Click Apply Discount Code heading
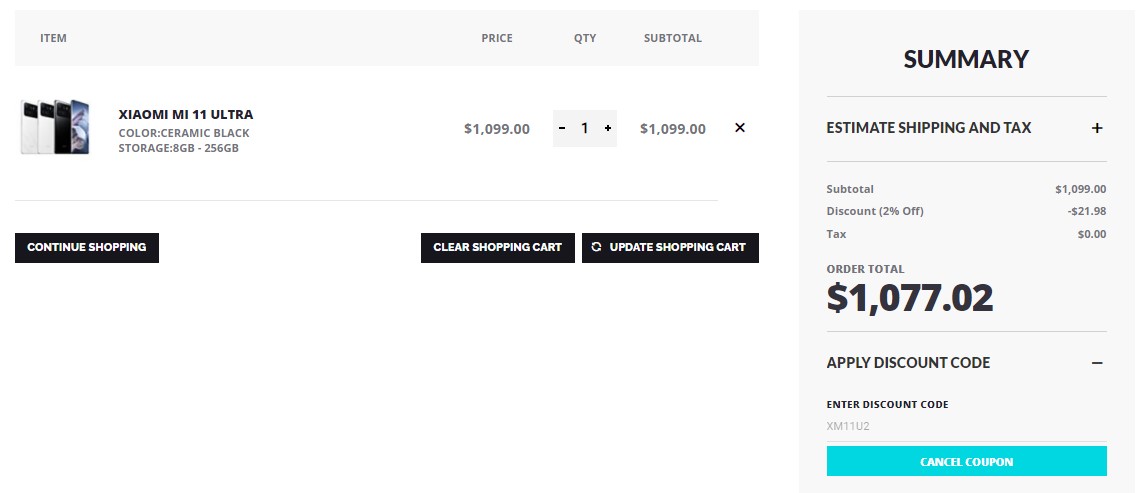 coord(908,363)
